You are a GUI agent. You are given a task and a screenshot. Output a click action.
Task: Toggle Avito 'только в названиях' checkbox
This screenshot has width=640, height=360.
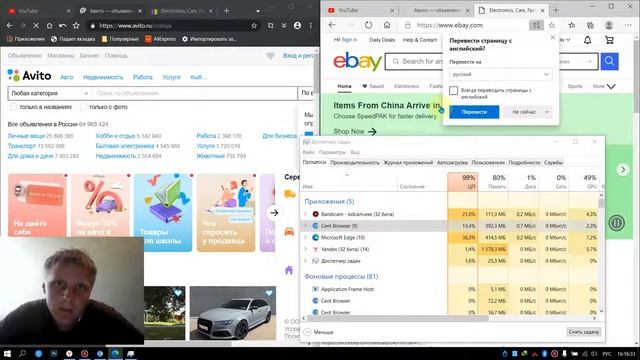point(13,107)
